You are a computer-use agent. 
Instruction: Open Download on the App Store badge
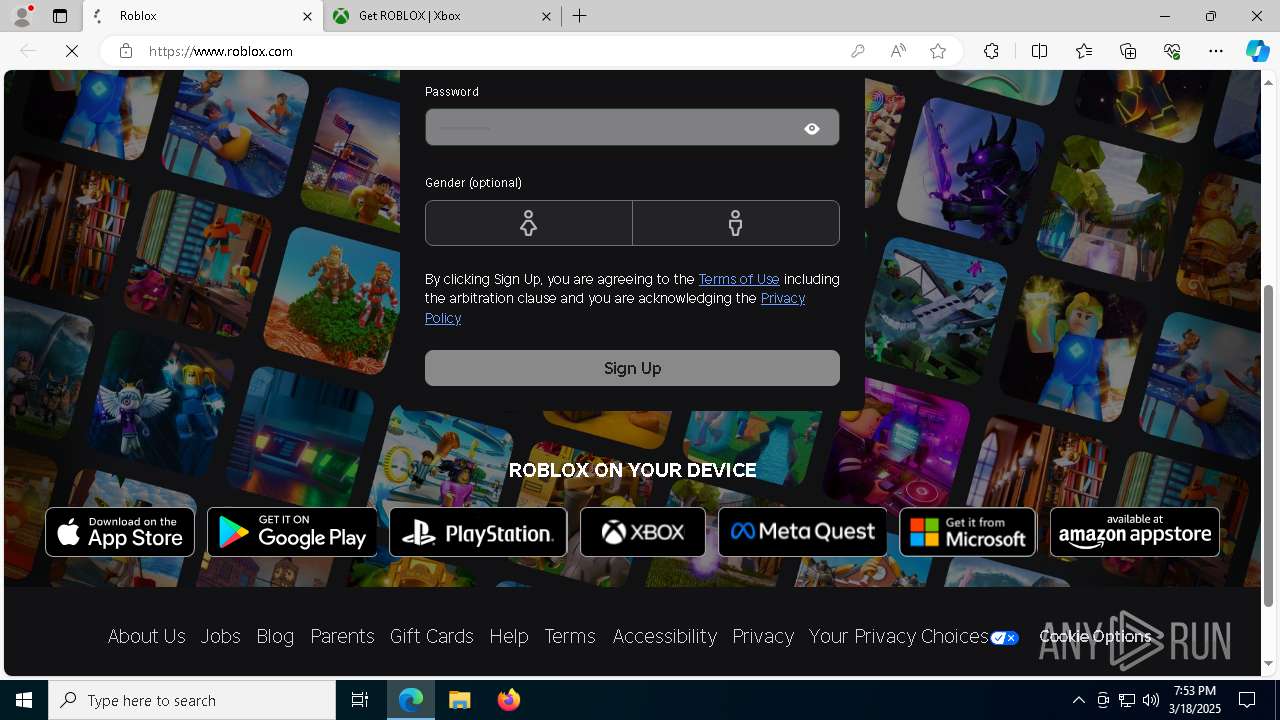click(x=120, y=532)
